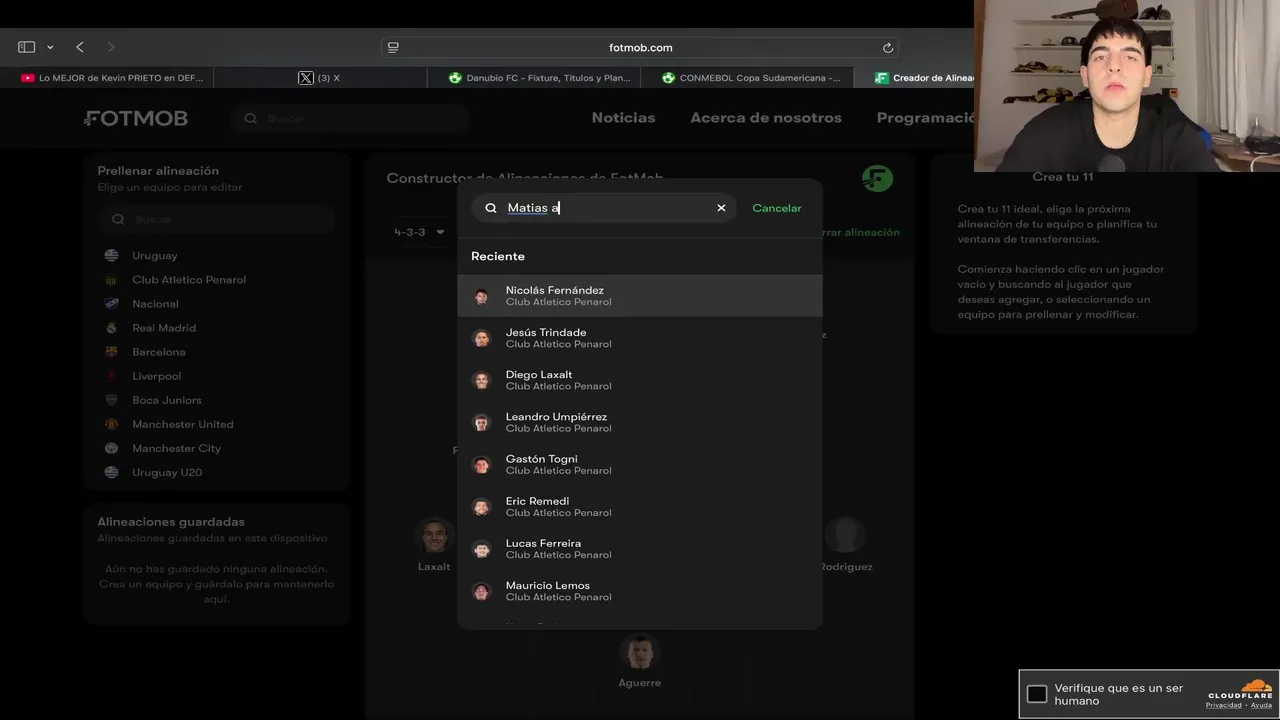Click the player search field with Matias a
This screenshot has height=720, width=1280.
coord(604,208)
